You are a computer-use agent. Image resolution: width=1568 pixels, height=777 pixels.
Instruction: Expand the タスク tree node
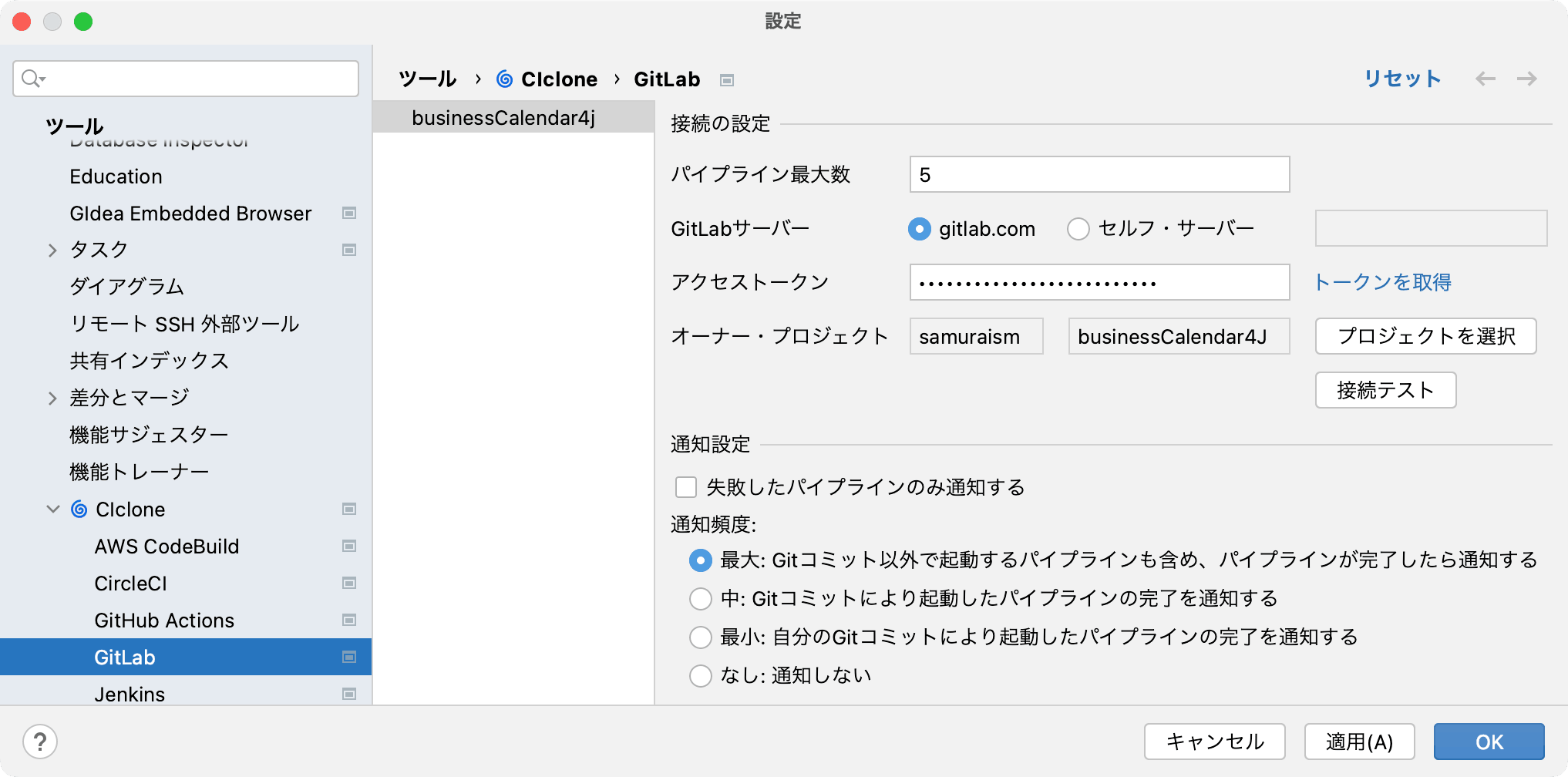52,250
